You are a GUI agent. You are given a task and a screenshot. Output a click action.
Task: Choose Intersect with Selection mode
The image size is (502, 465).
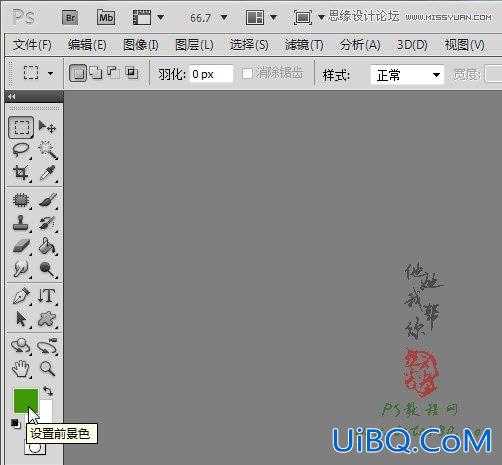(132, 72)
